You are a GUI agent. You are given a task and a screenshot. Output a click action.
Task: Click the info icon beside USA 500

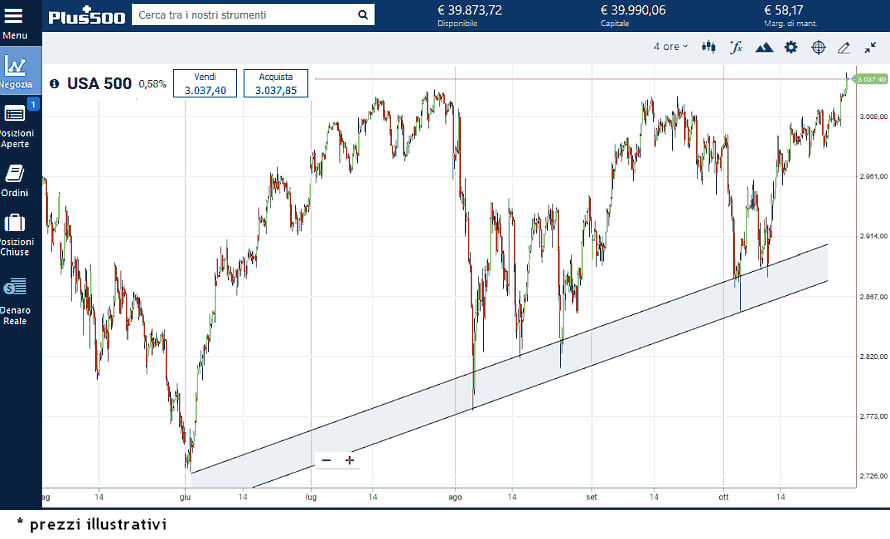click(x=54, y=84)
